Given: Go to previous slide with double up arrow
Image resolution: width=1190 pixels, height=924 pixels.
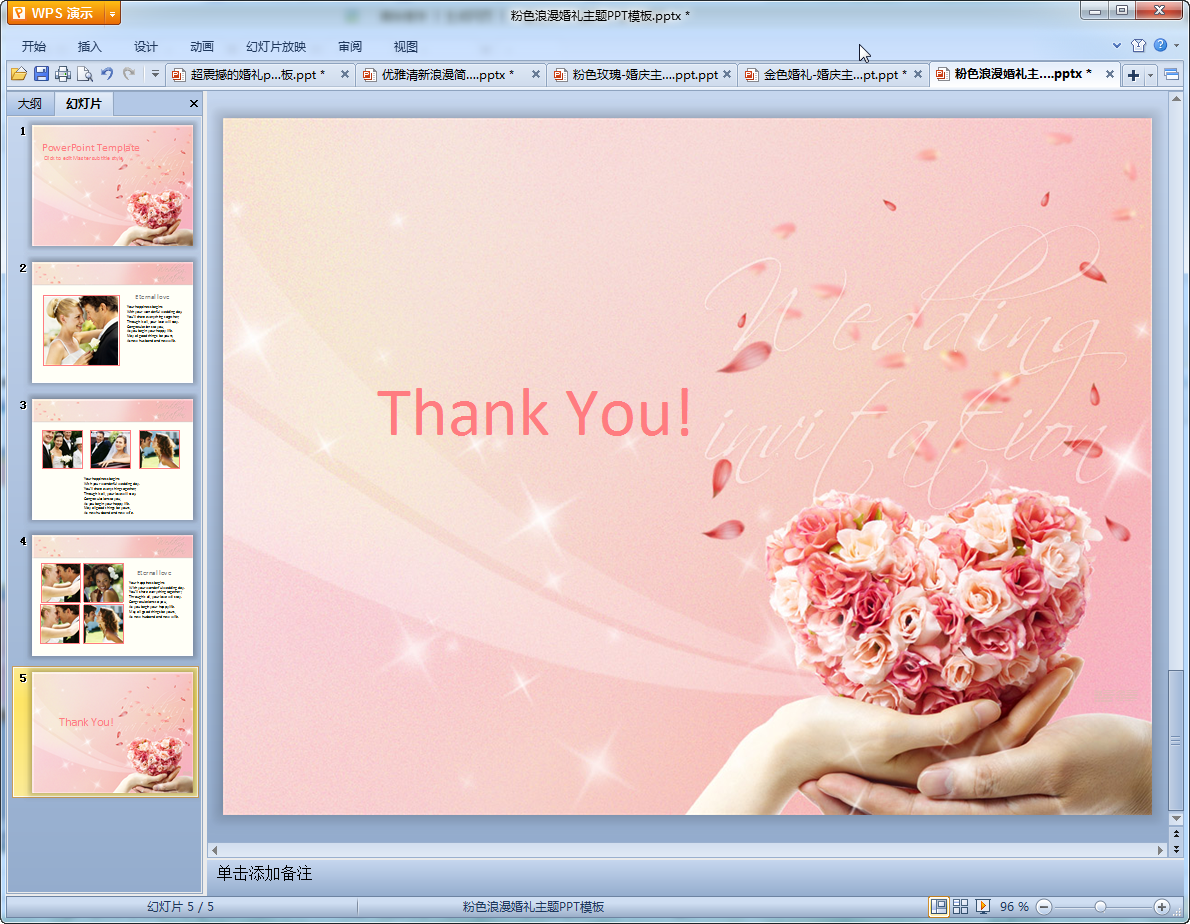Looking at the screenshot, I should pos(1176,834).
